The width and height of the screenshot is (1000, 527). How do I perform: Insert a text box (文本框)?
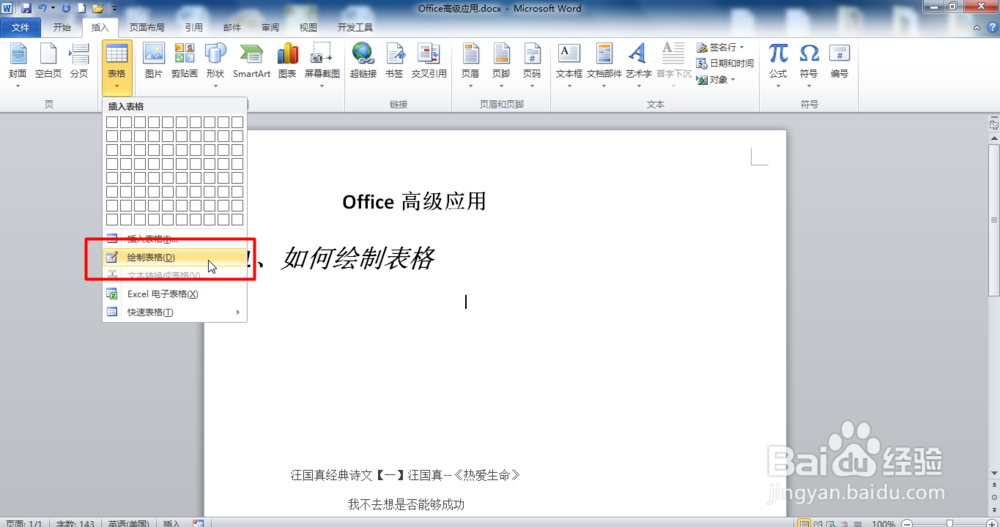click(x=569, y=65)
